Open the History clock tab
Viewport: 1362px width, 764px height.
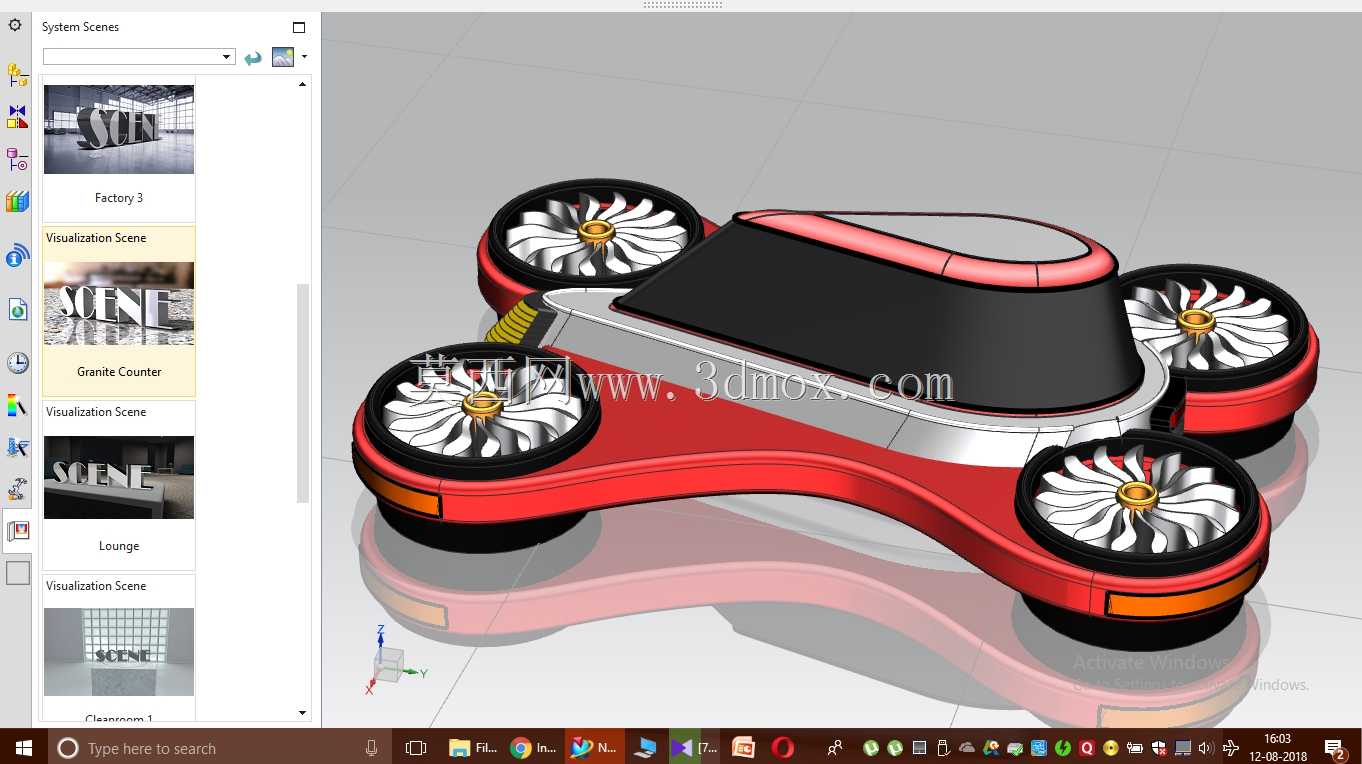pyautogui.click(x=17, y=362)
